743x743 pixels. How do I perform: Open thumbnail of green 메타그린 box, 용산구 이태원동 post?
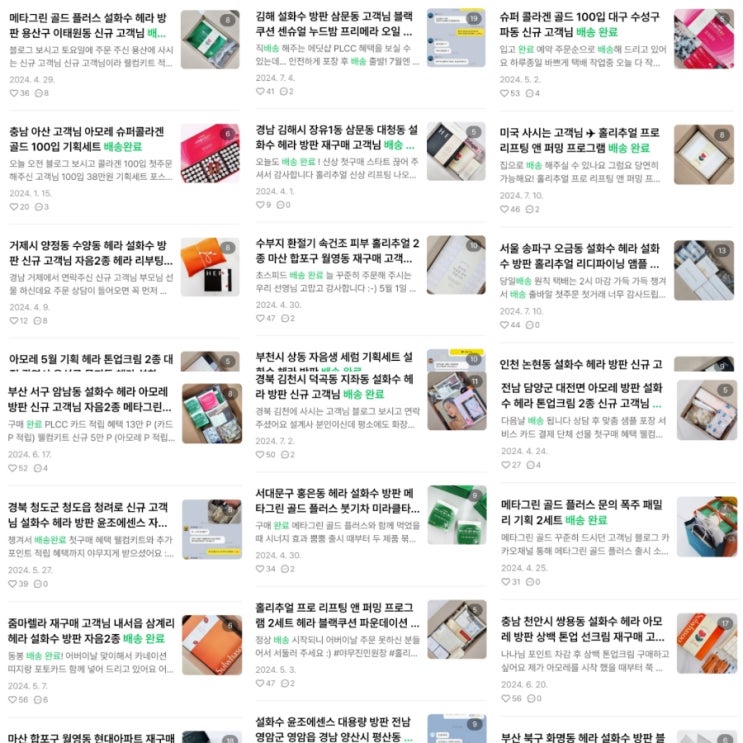click(210, 39)
